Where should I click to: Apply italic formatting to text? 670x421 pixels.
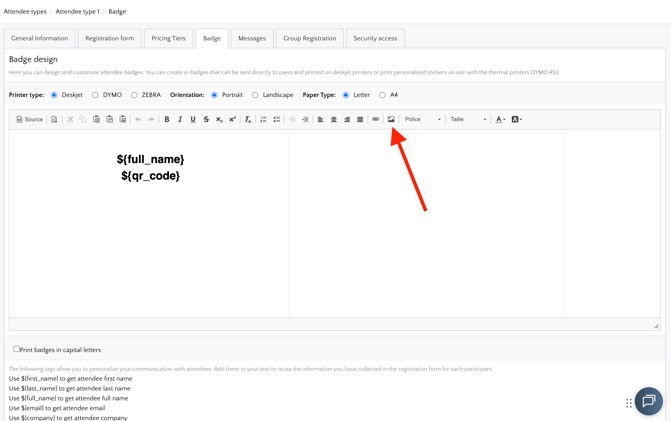click(x=180, y=120)
